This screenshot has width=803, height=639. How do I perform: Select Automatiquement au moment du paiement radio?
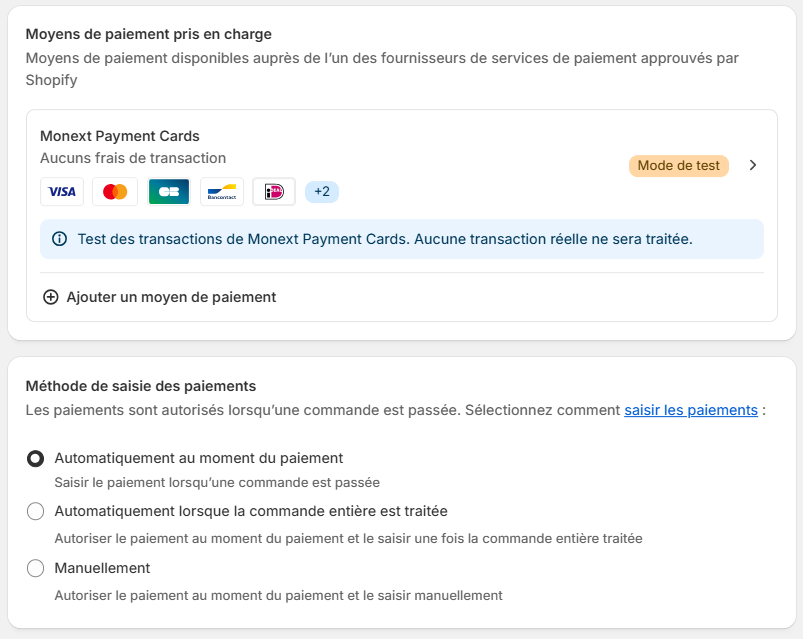35,458
